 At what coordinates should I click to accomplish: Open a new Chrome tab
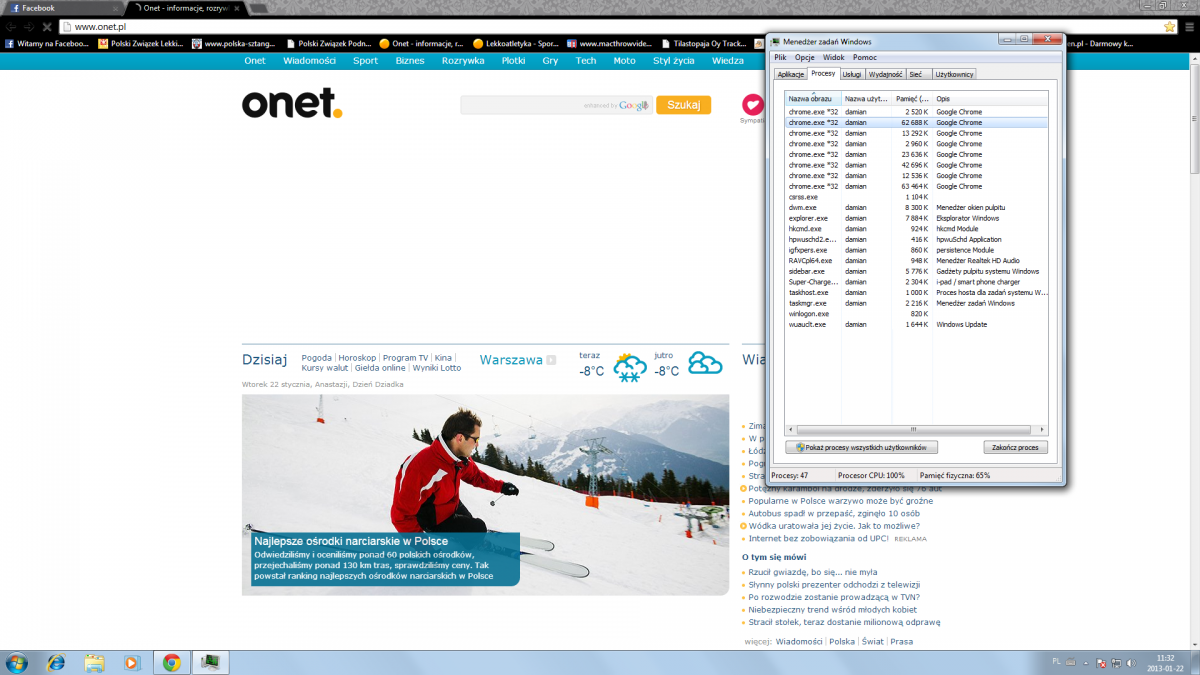(258, 8)
